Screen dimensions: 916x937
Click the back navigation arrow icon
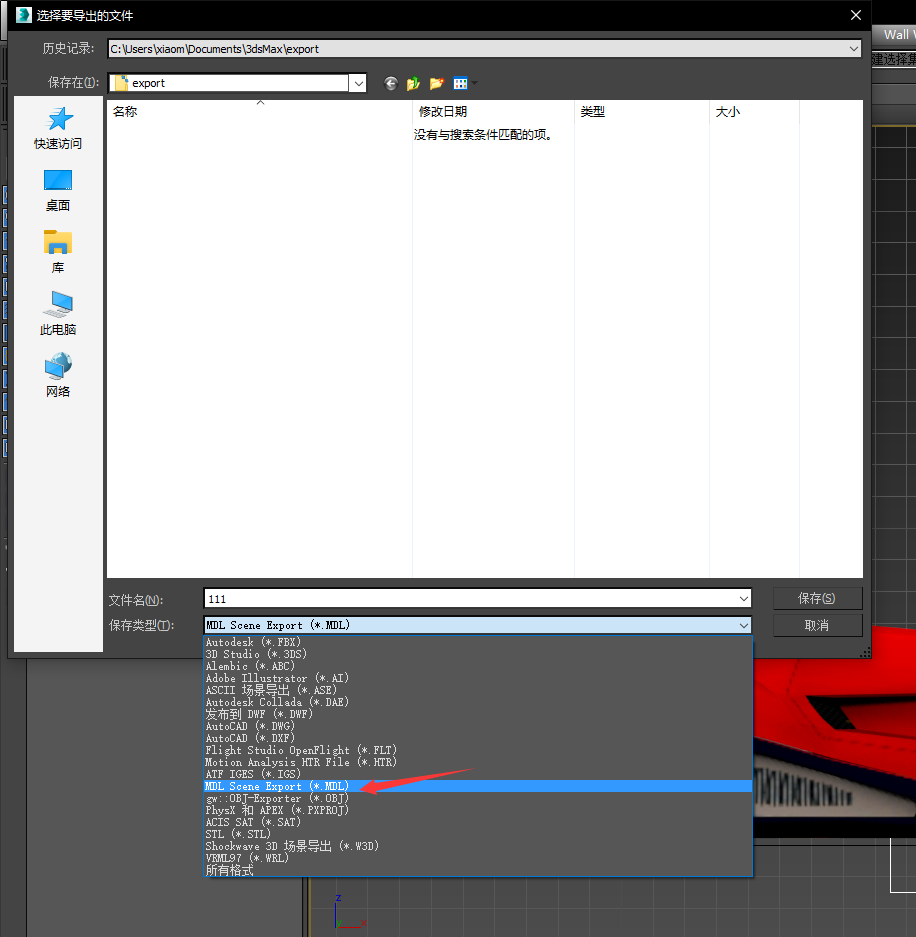click(x=390, y=84)
